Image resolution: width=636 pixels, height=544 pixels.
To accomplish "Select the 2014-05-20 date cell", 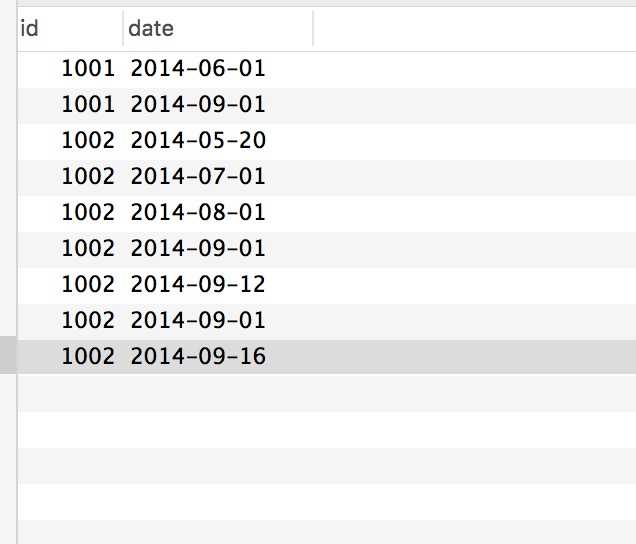I will coord(198,141).
